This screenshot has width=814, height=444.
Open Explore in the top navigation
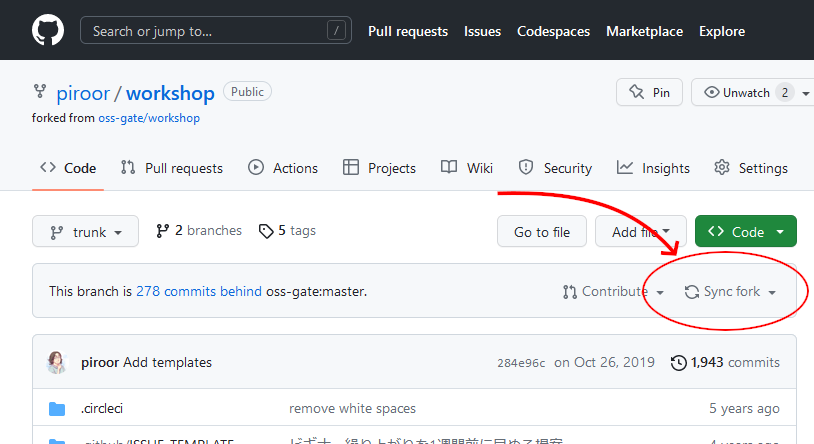point(722,31)
